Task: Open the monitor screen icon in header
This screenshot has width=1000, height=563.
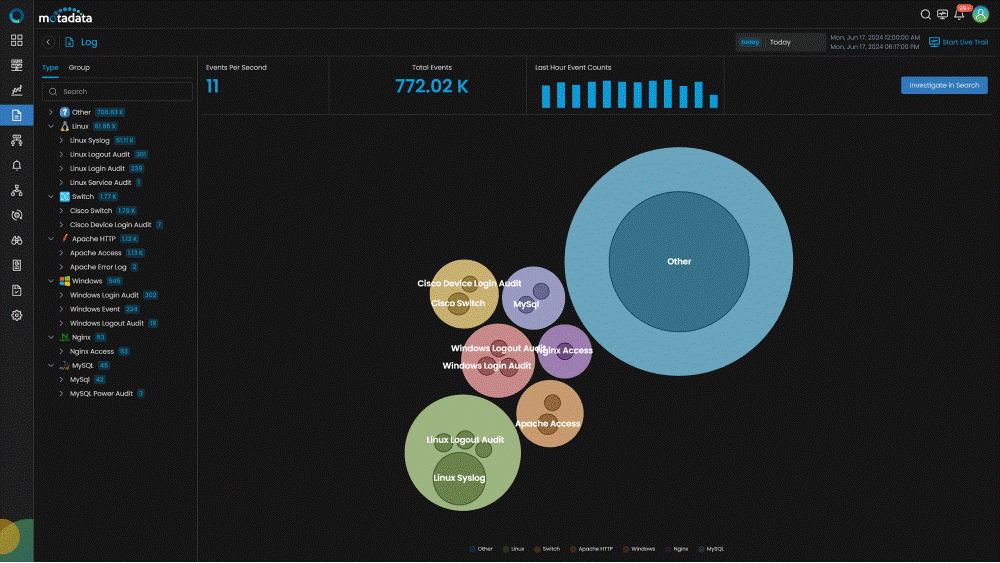Action: [943, 14]
